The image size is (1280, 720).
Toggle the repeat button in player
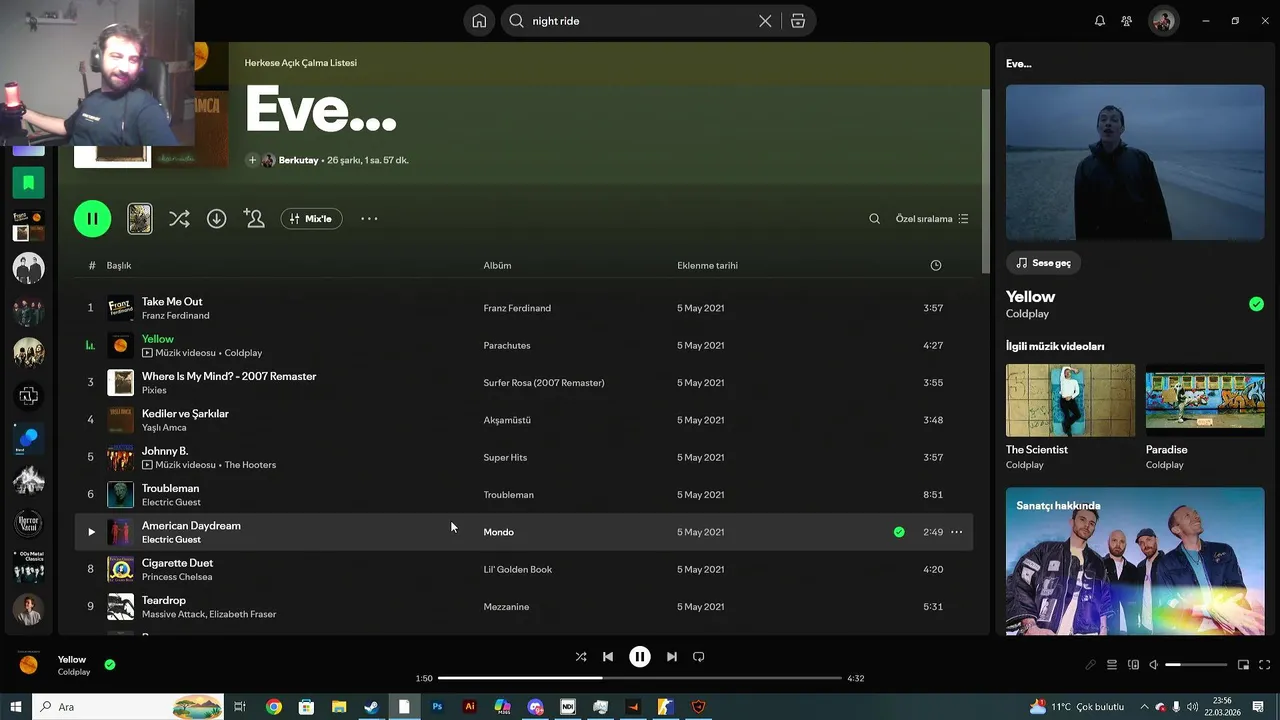[699, 657]
